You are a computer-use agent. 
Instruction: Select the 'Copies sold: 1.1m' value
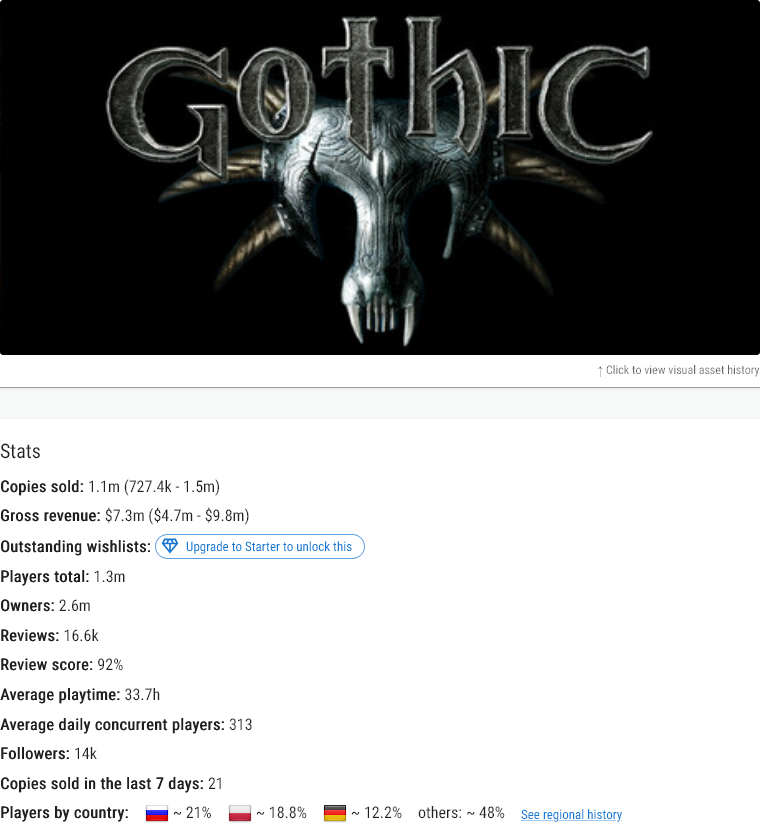110,486
